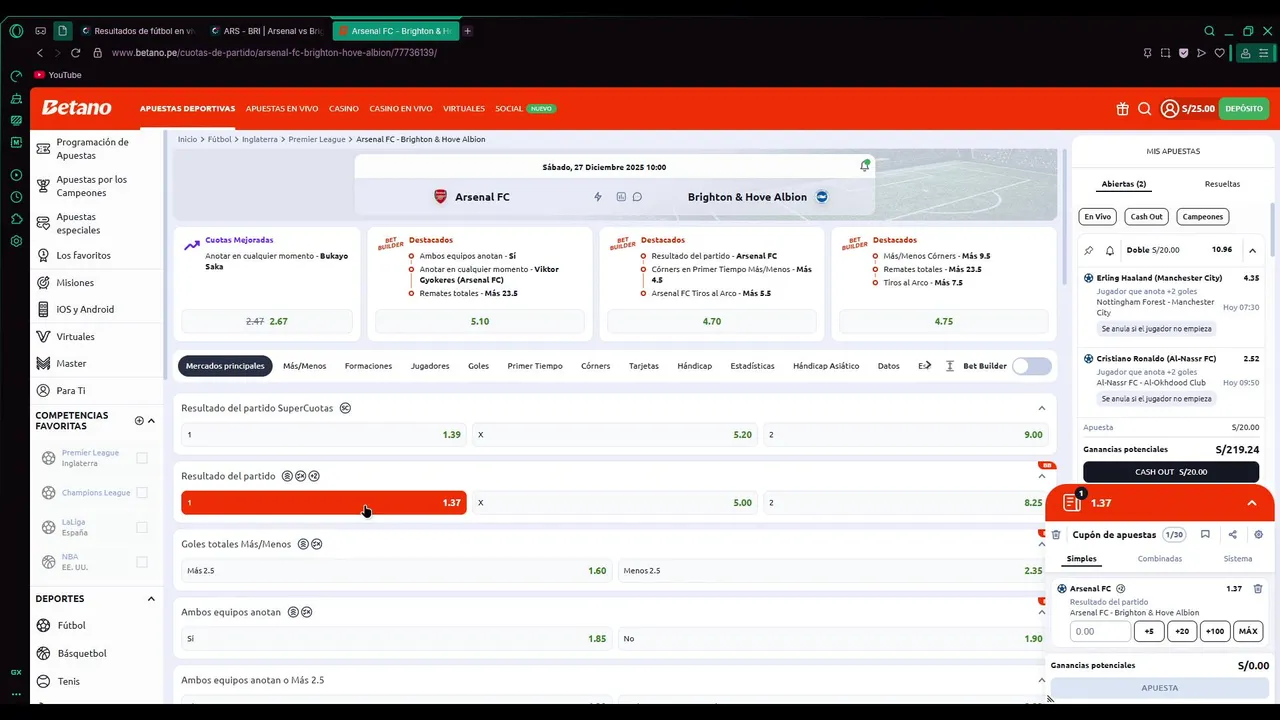Check the Champions League favorite box
The height and width of the screenshot is (720, 1280).
tap(142, 493)
